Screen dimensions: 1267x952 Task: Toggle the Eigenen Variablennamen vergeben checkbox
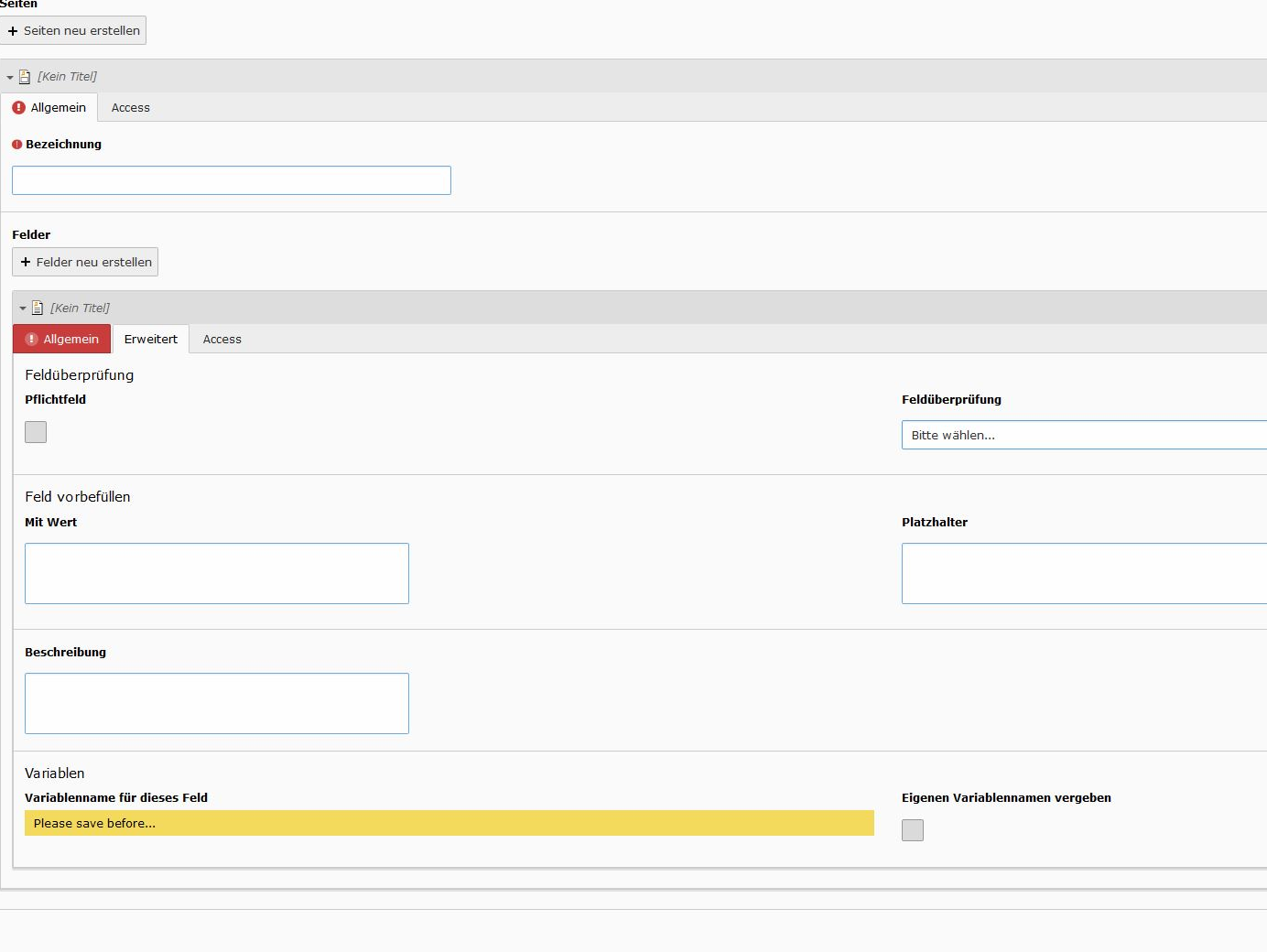pos(913,830)
